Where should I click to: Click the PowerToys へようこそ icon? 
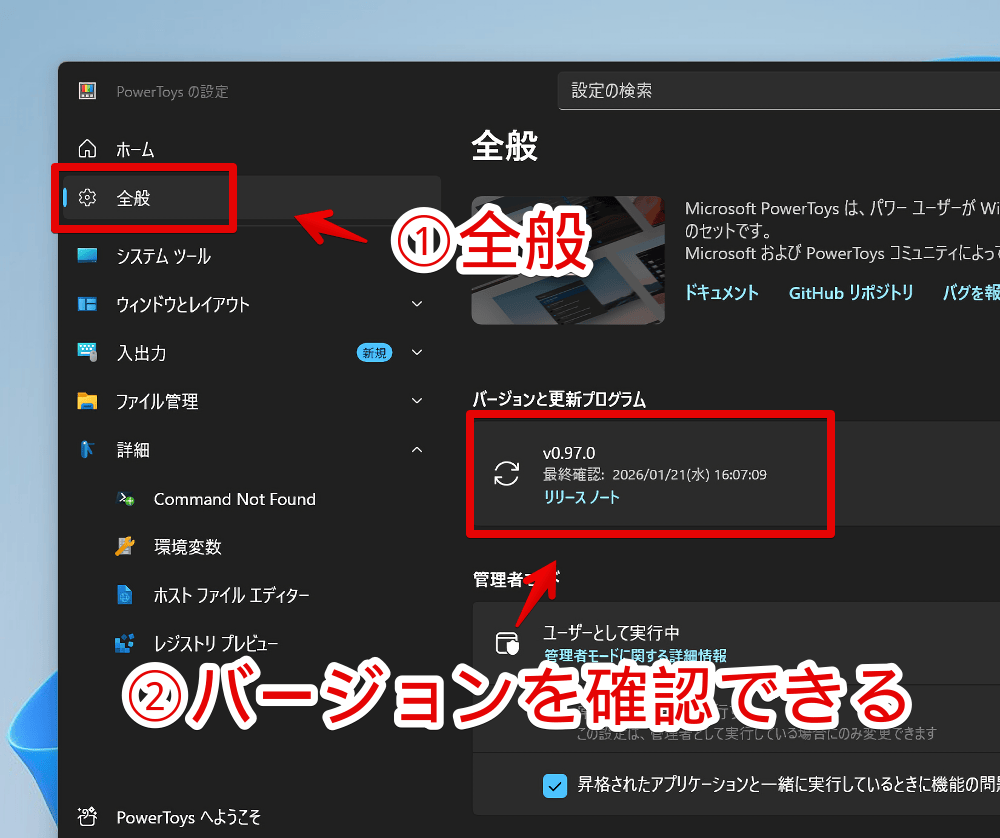click(88, 817)
